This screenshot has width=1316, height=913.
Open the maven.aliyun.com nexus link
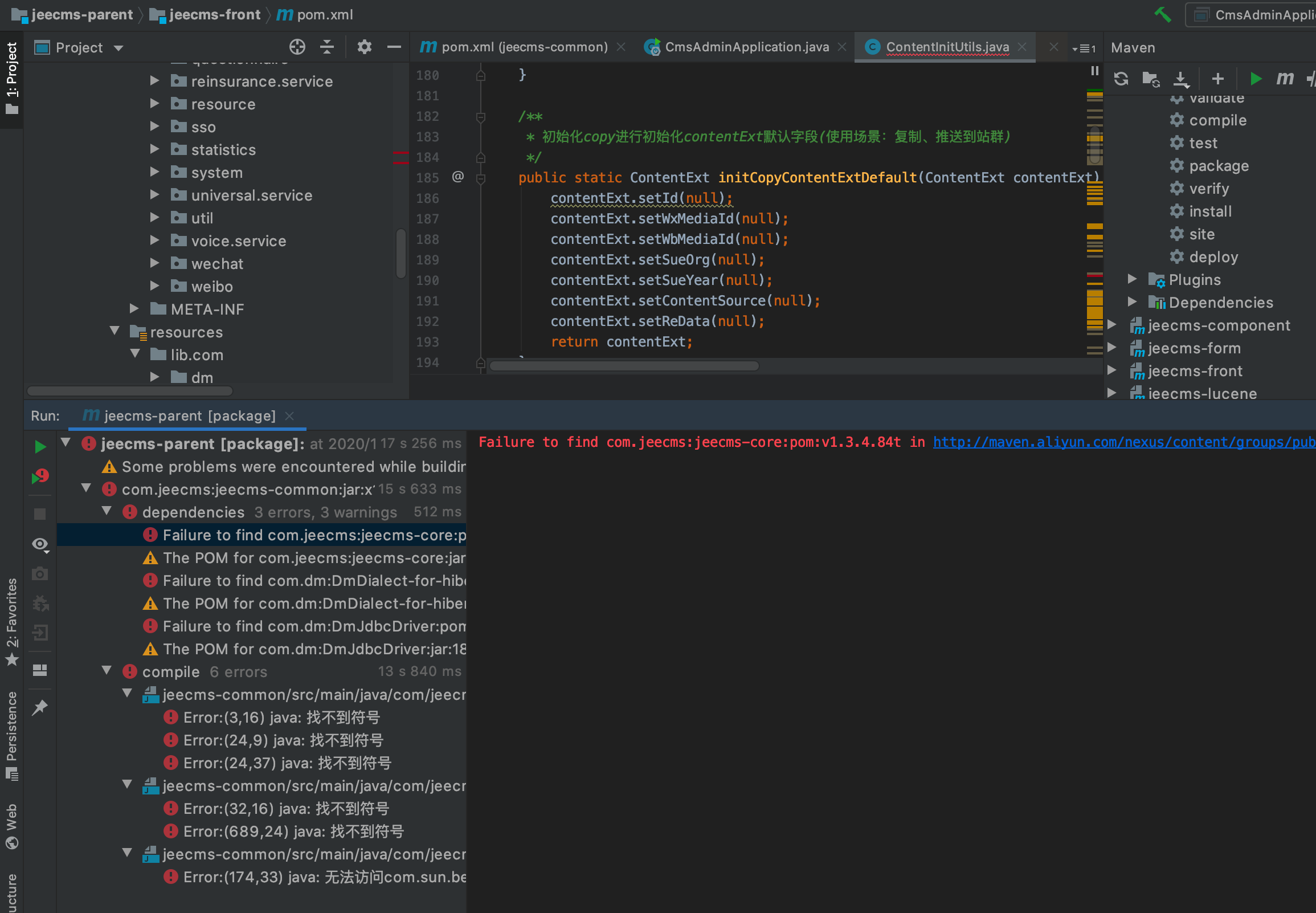tap(1123, 442)
